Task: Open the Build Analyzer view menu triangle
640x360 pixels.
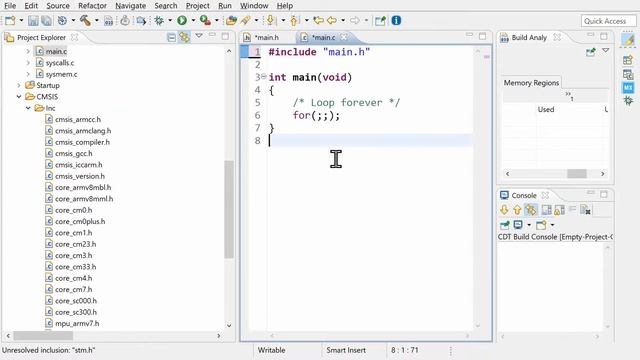Action: 606,51
